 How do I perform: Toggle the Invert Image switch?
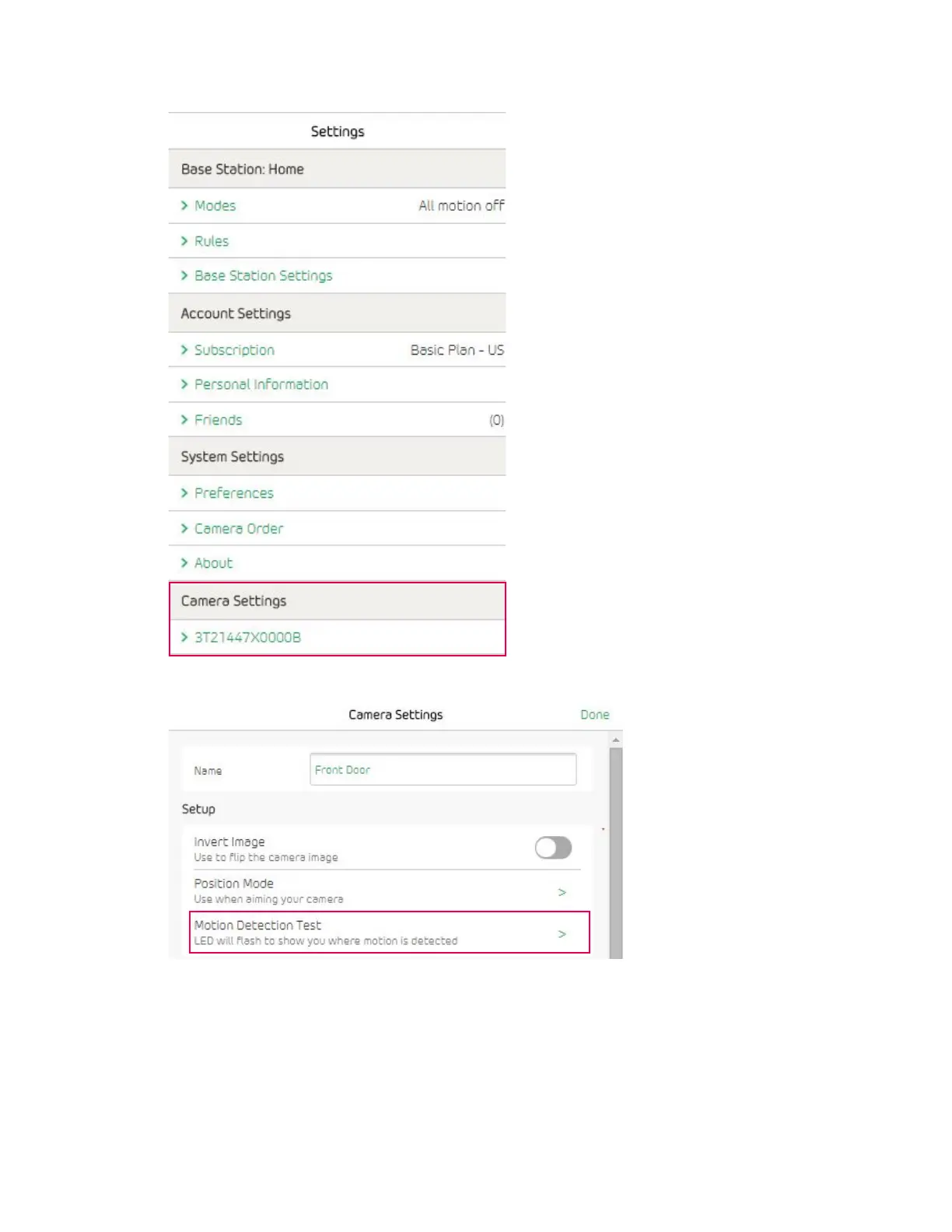553,848
